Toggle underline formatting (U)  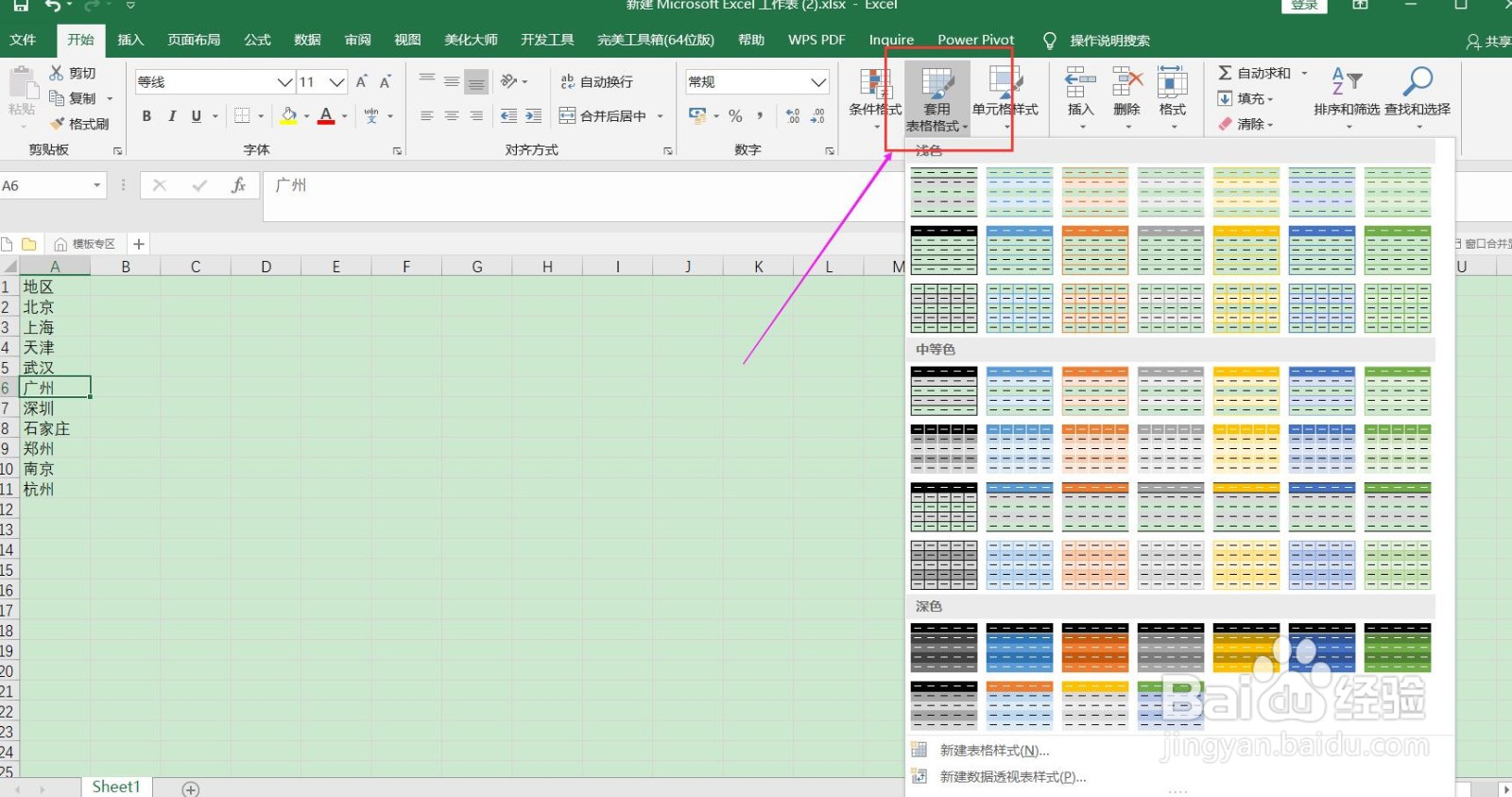[x=197, y=116]
